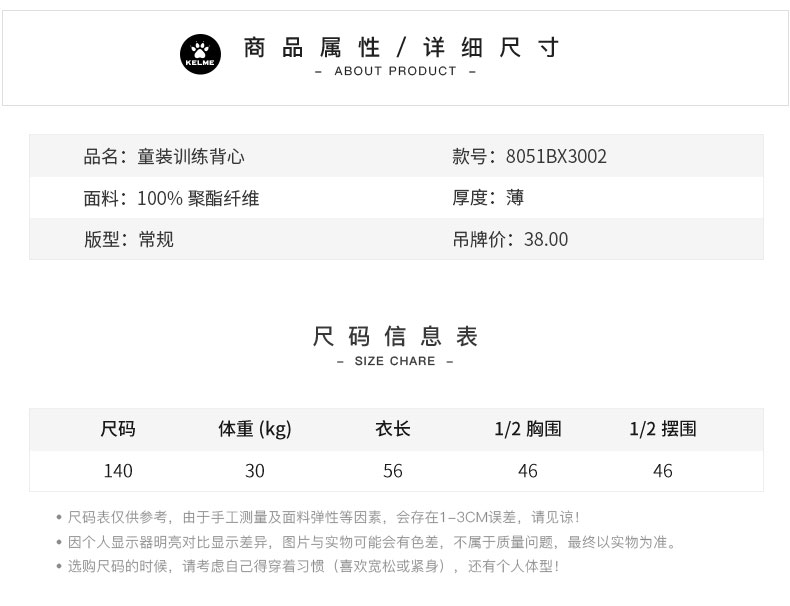Select the 款号 8051BX3002 text
The width and height of the screenshot is (790, 606).
click(529, 156)
